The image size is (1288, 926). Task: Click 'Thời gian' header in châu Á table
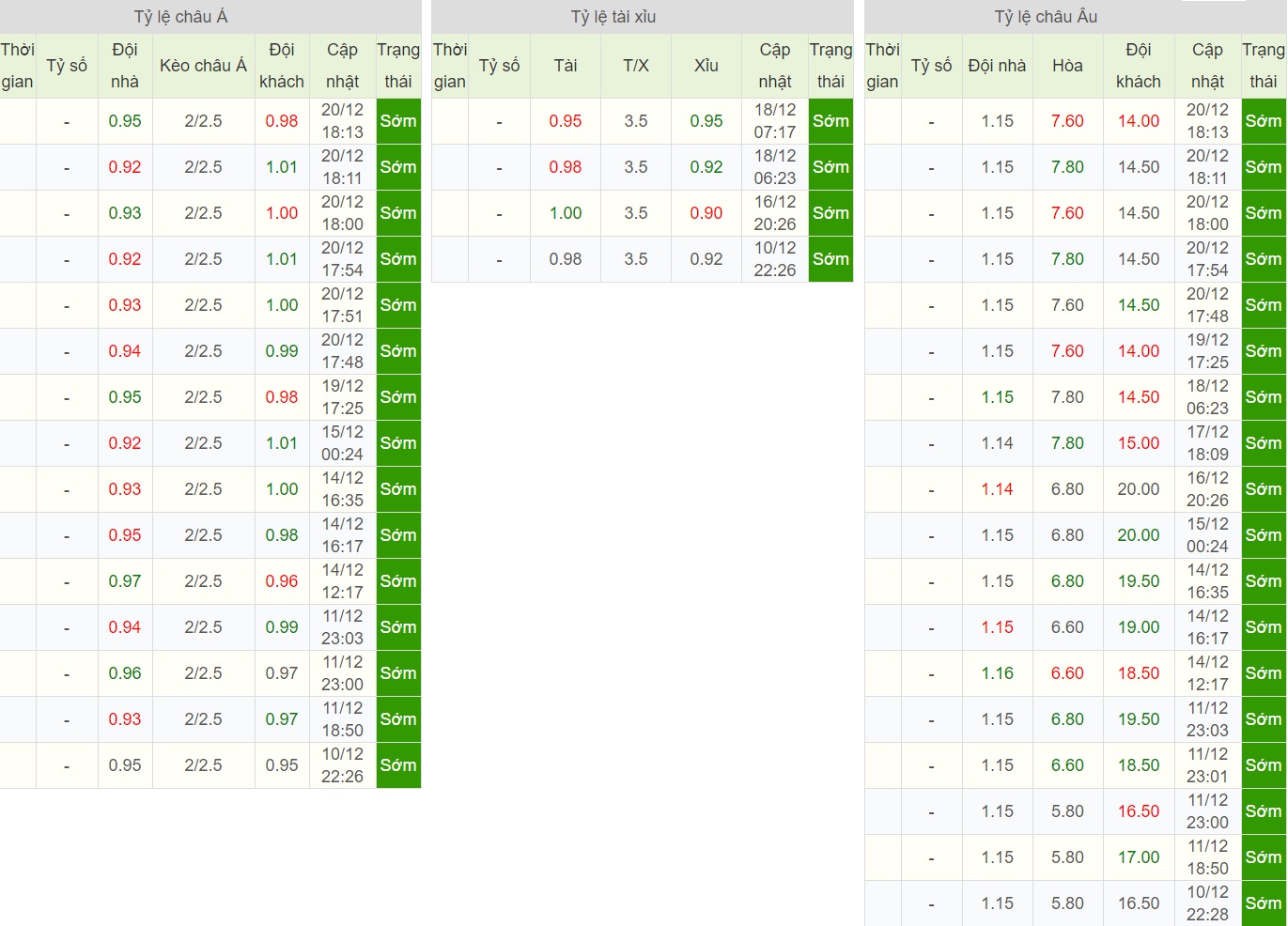point(17,66)
